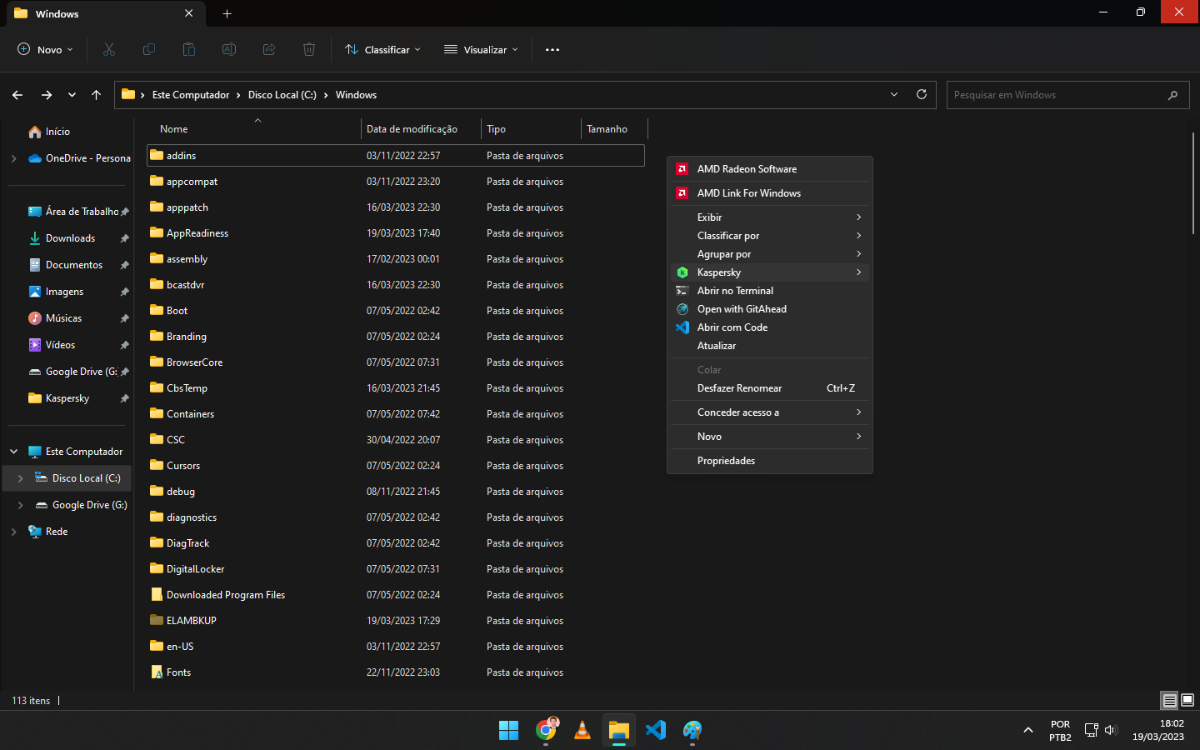1200x750 pixels.
Task: Click the Cut scissors icon in toolbar
Action: 109,49
